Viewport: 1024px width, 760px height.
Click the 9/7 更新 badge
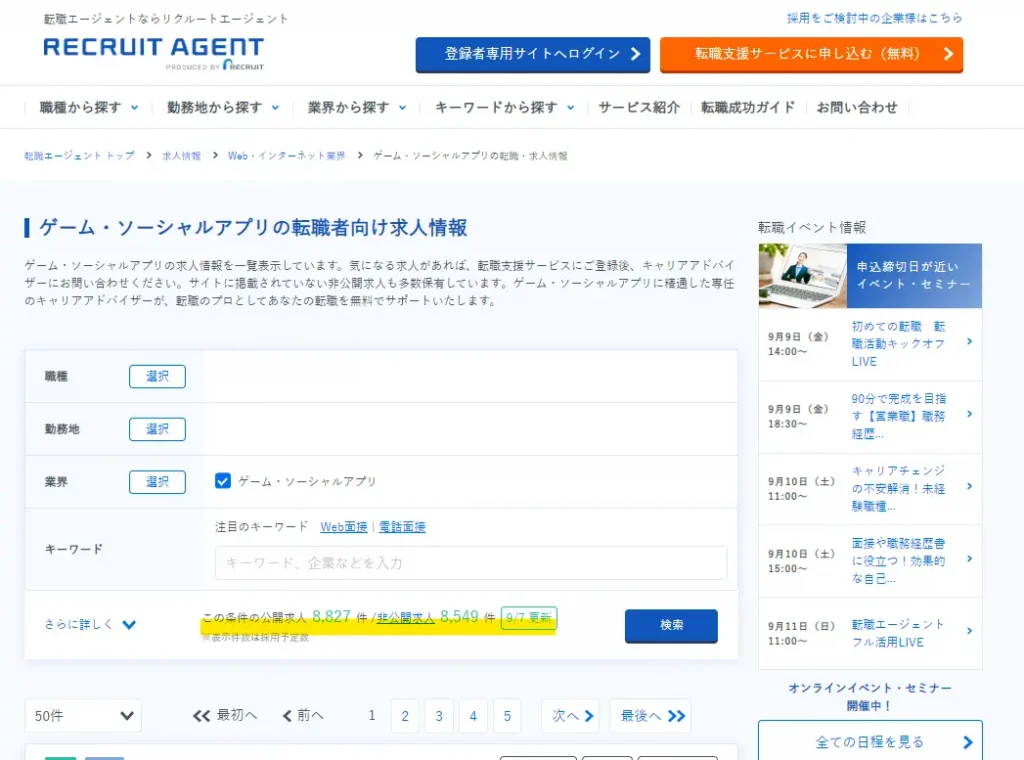pos(529,618)
